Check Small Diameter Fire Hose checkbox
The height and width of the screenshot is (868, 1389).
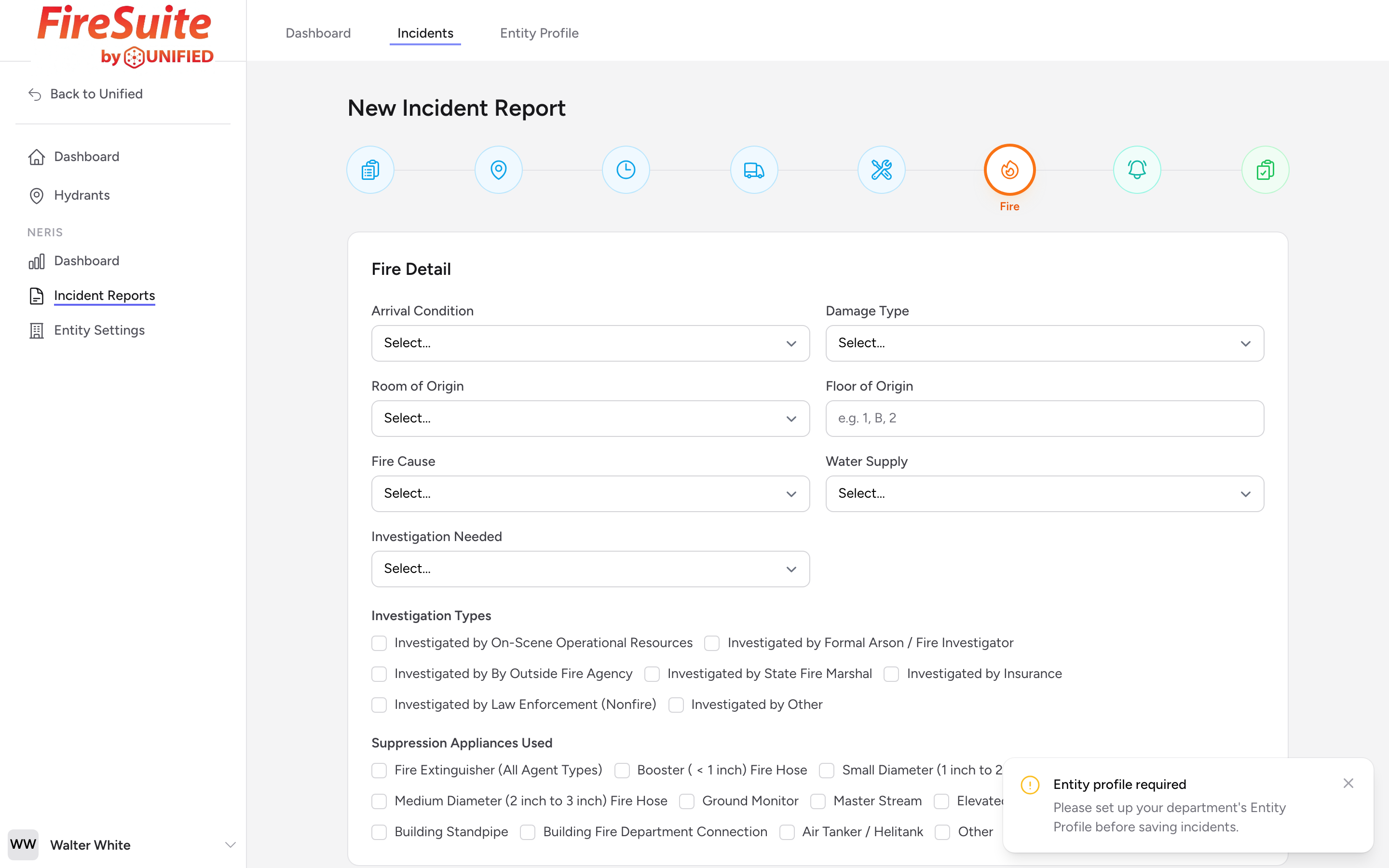coord(827,771)
